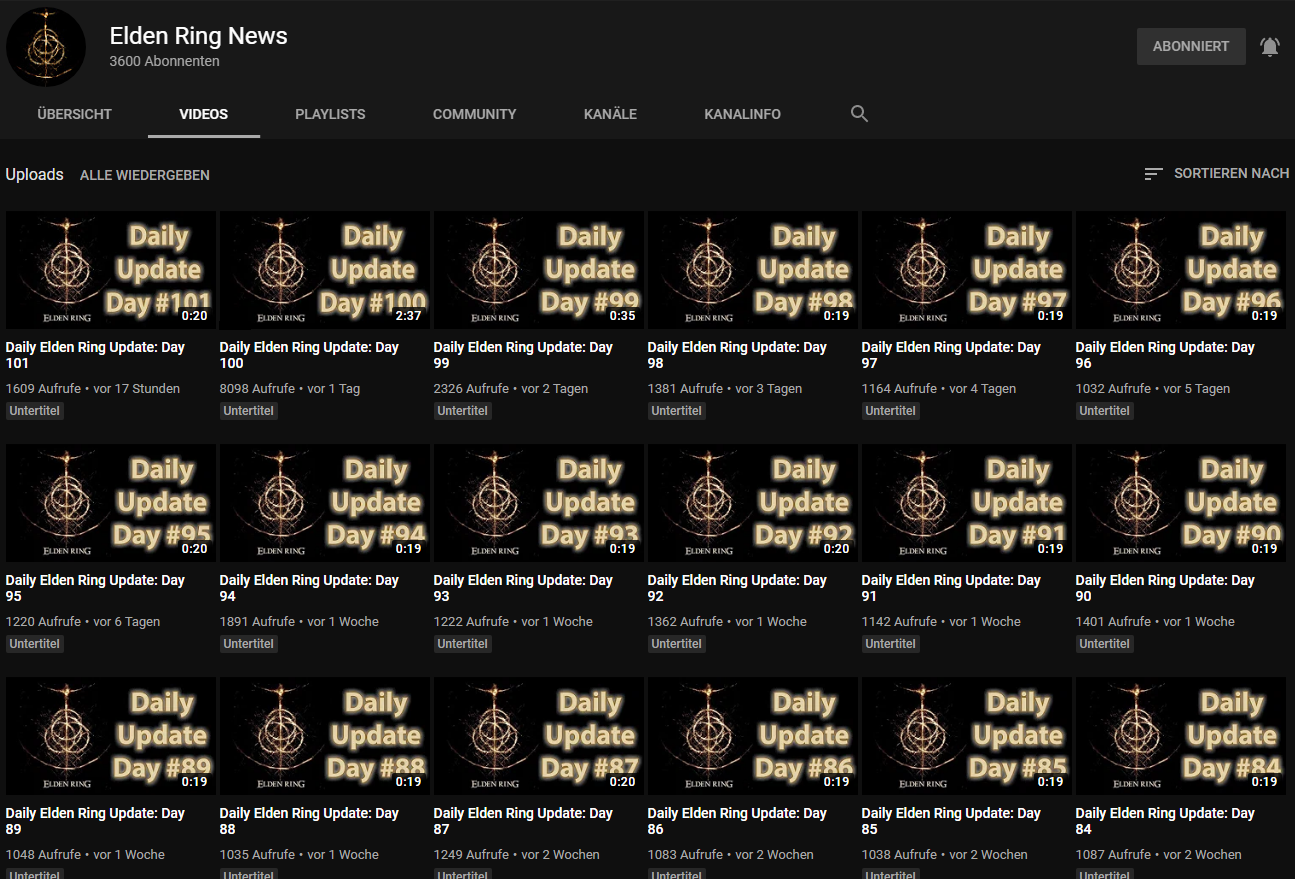Click title 'Daily Elden Ring Update: Day 94'

(310, 588)
